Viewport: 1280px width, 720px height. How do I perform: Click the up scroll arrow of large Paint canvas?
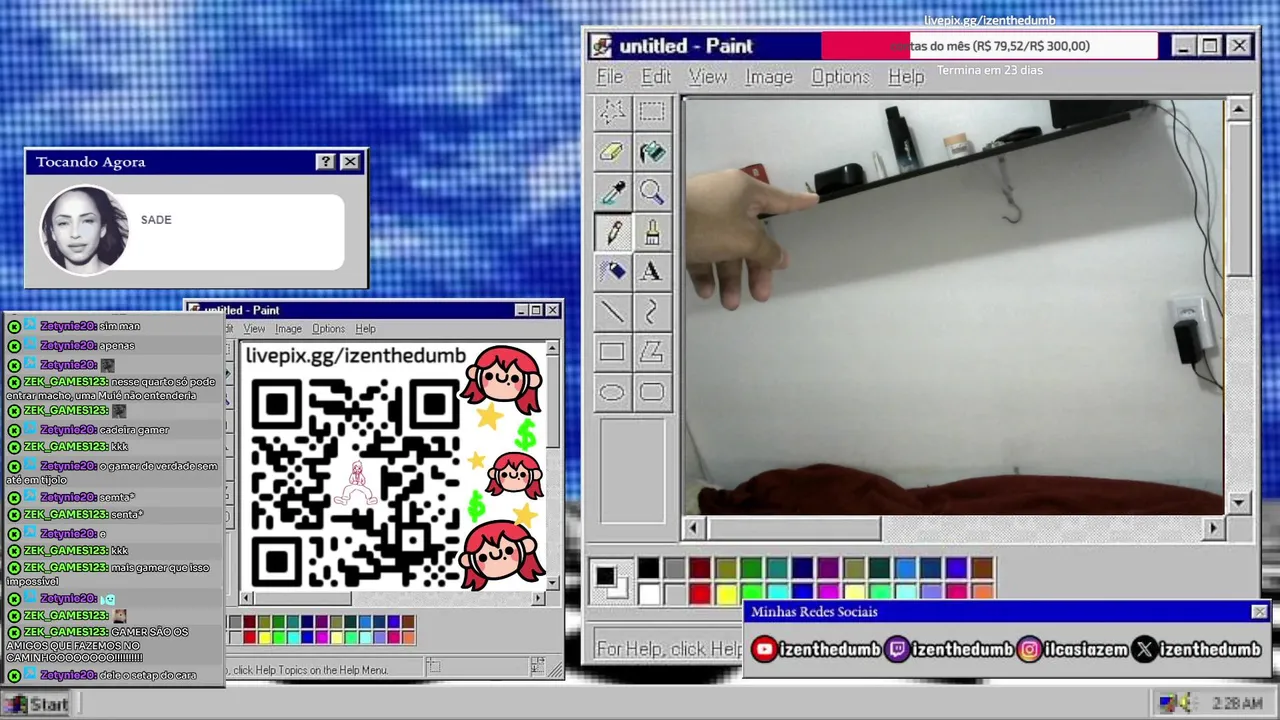[x=1239, y=109]
